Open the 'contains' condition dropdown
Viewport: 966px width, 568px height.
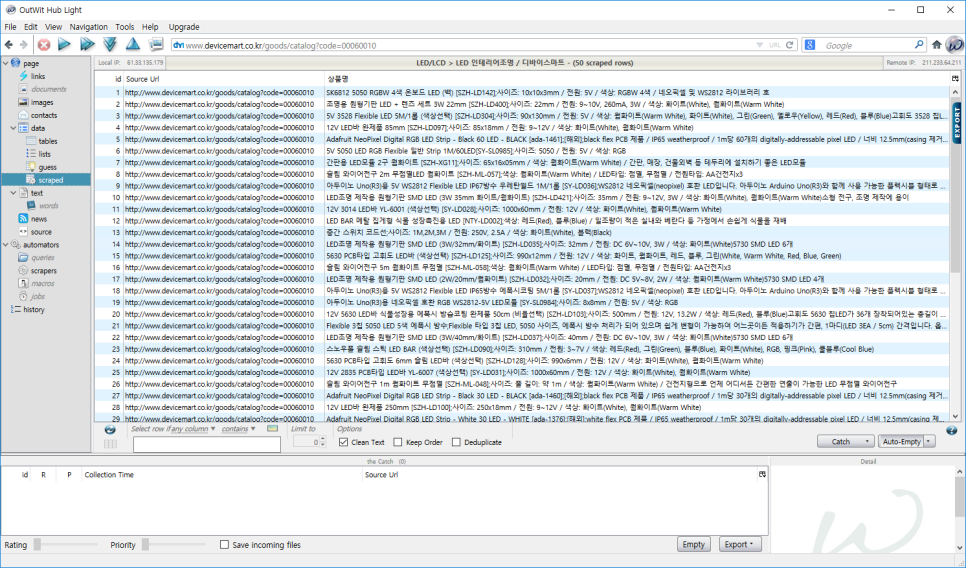(x=239, y=429)
